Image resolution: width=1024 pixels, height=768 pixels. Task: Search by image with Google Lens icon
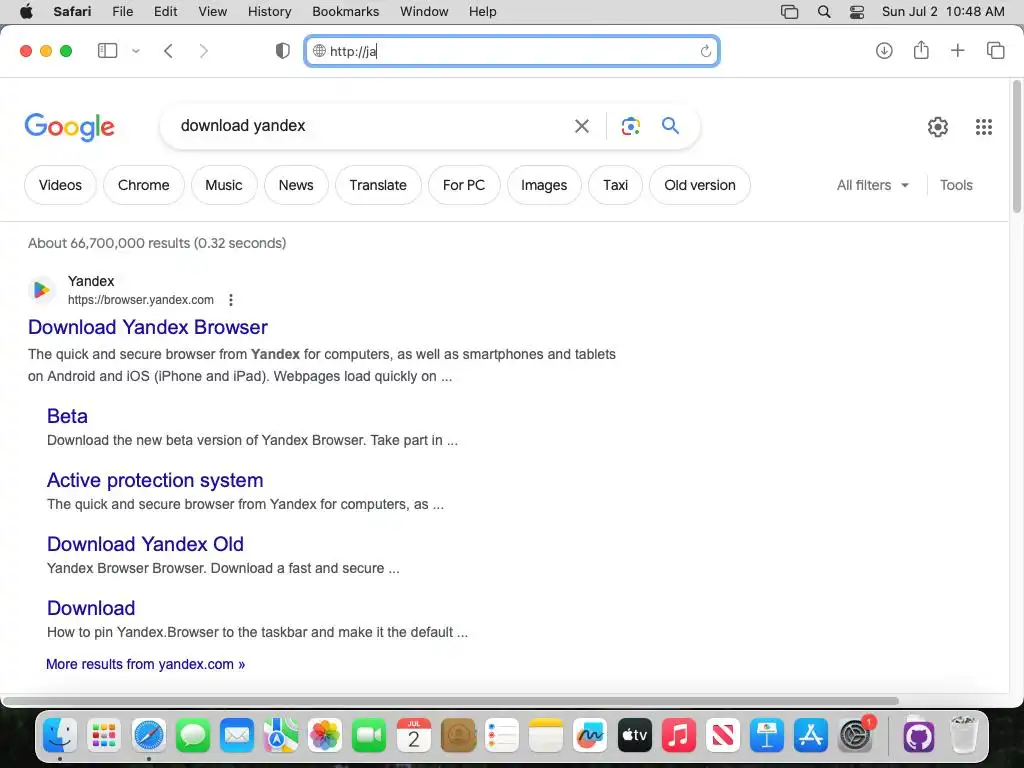[x=630, y=126]
